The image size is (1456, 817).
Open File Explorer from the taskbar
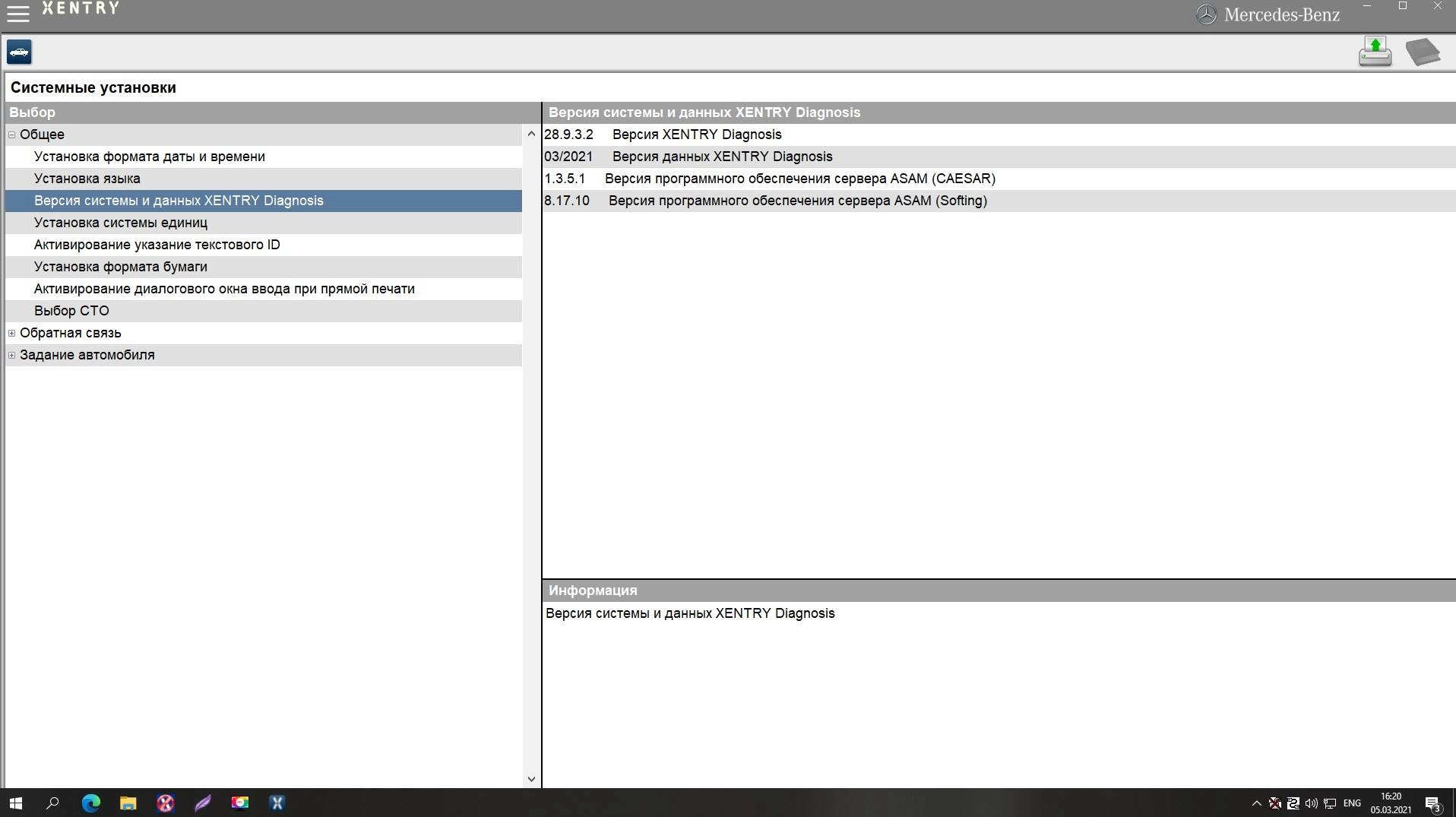point(128,803)
